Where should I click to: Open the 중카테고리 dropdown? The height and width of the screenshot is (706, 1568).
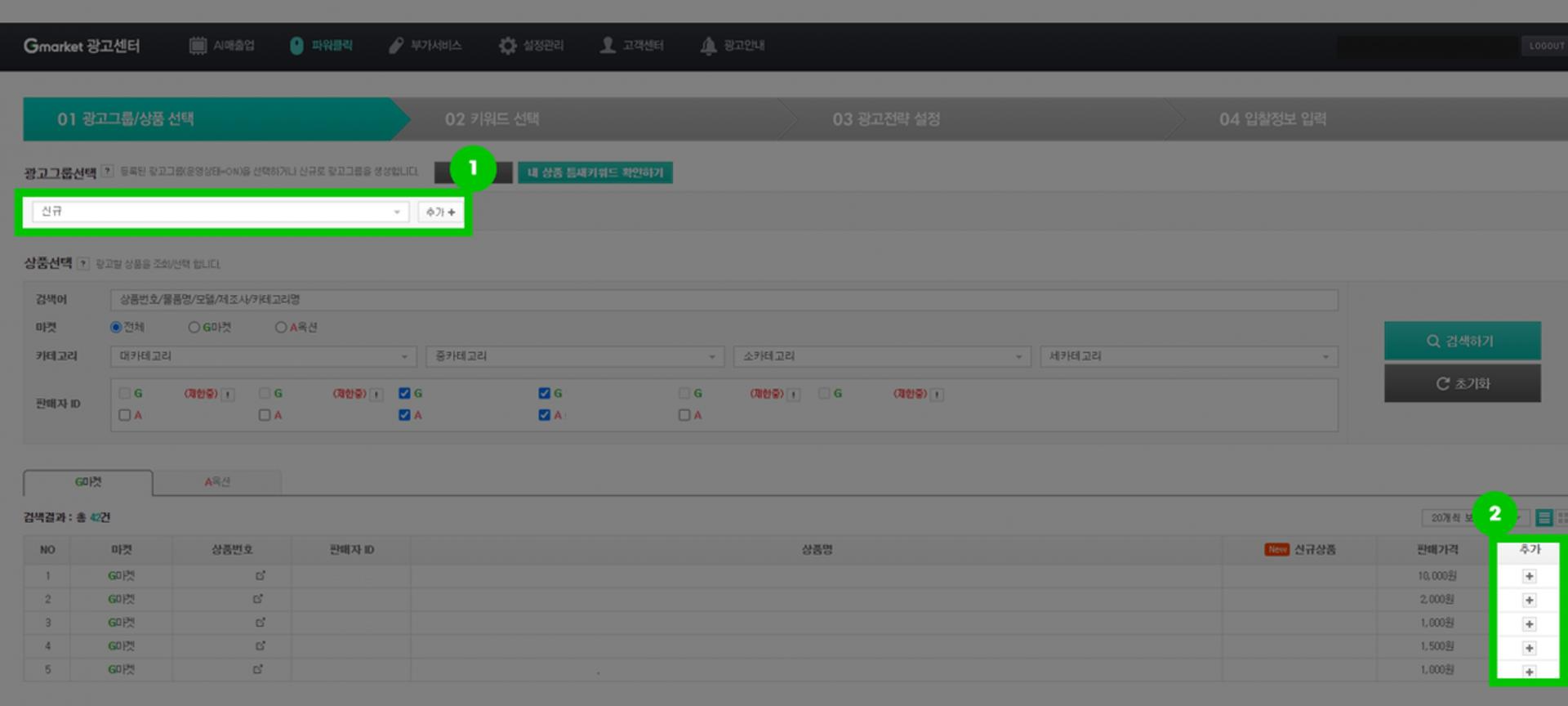click(x=575, y=356)
